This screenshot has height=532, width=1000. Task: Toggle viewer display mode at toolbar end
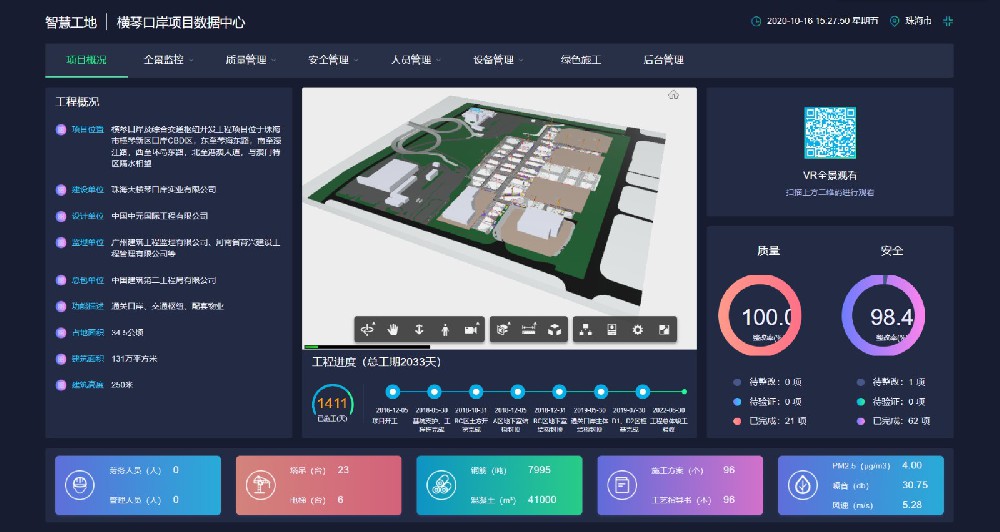(662, 329)
